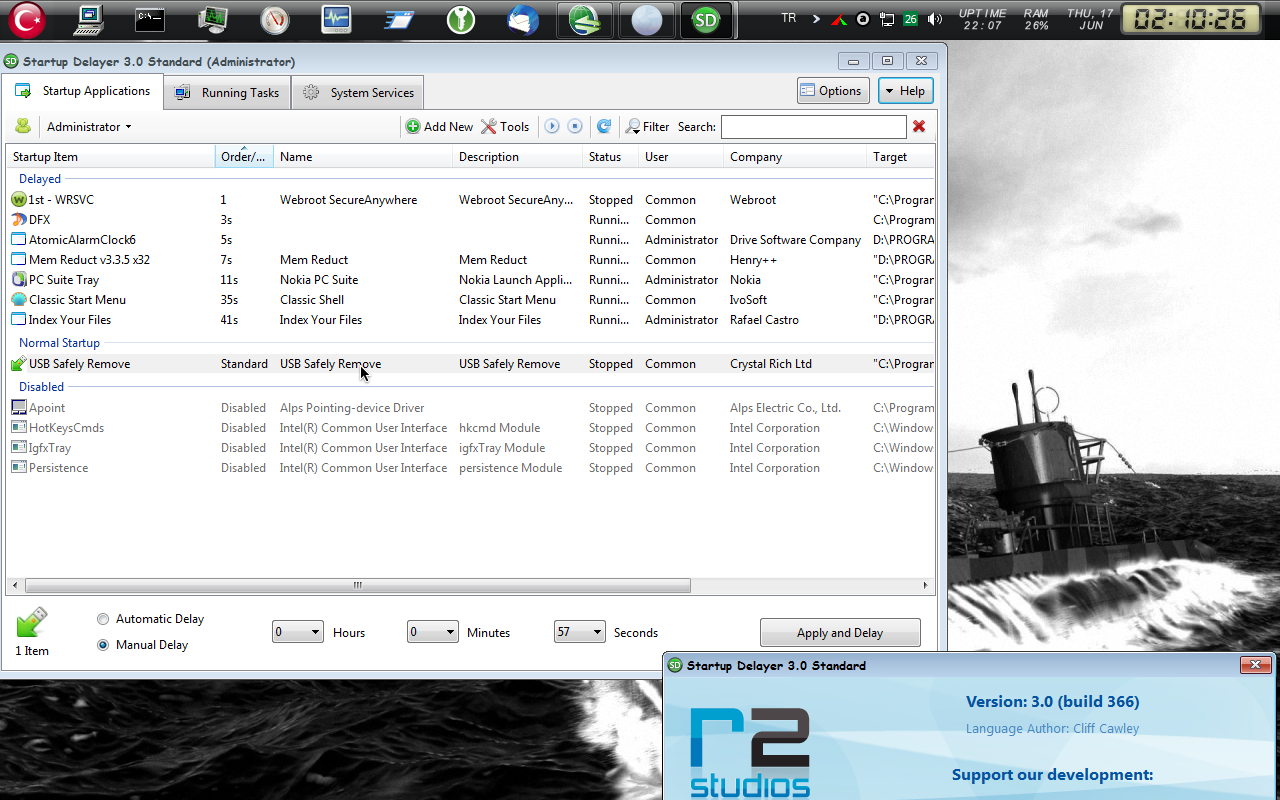Click the Index Your Files row icon
Screen dimensions: 1280x800
click(19, 320)
